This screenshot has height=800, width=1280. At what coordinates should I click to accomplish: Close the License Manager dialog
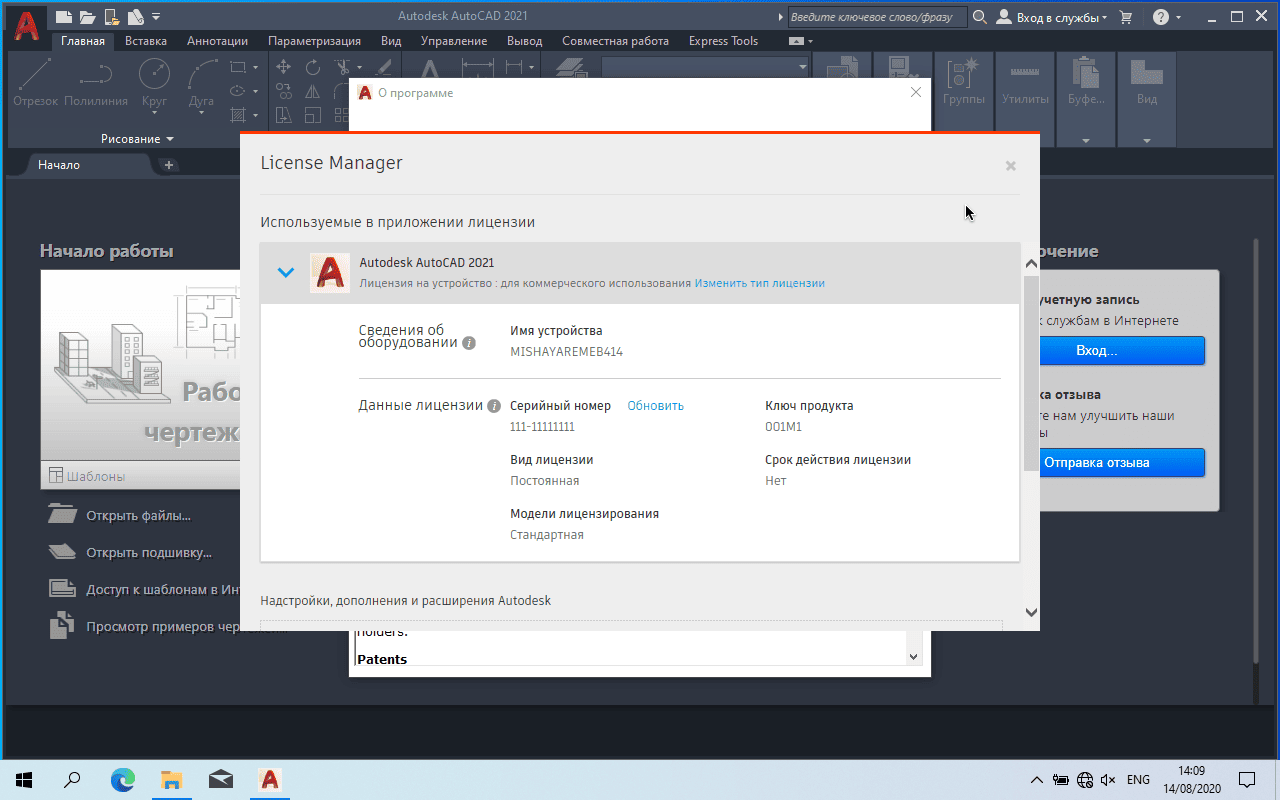pyautogui.click(x=1011, y=166)
